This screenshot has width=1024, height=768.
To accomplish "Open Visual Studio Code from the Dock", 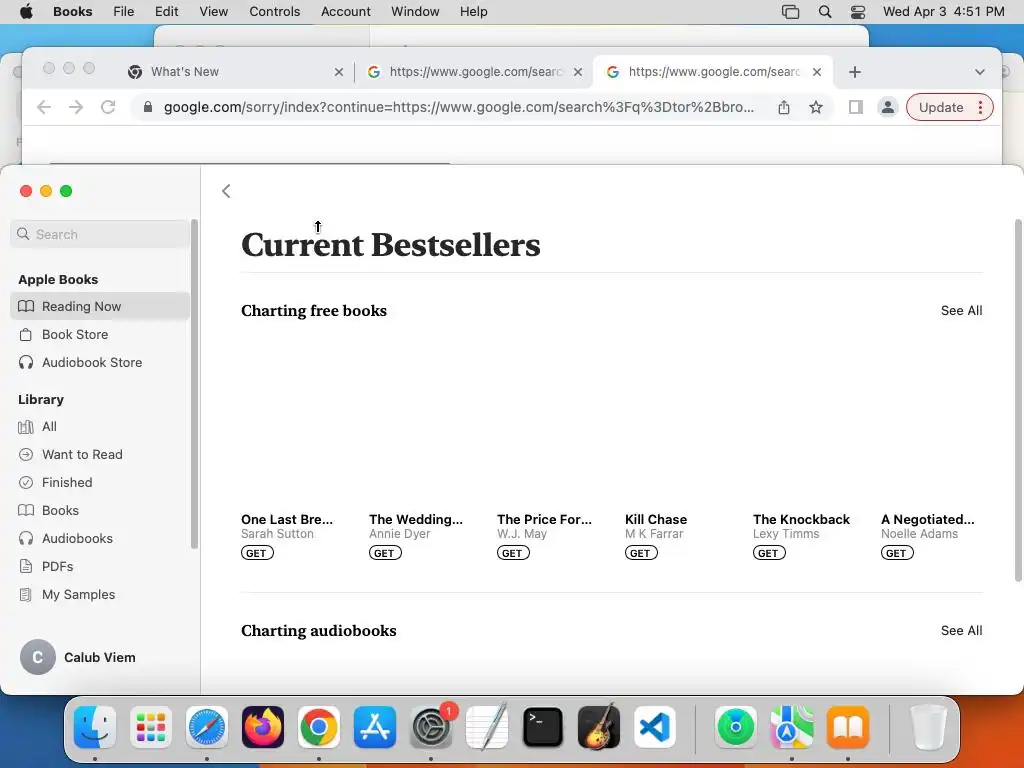I will (654, 727).
